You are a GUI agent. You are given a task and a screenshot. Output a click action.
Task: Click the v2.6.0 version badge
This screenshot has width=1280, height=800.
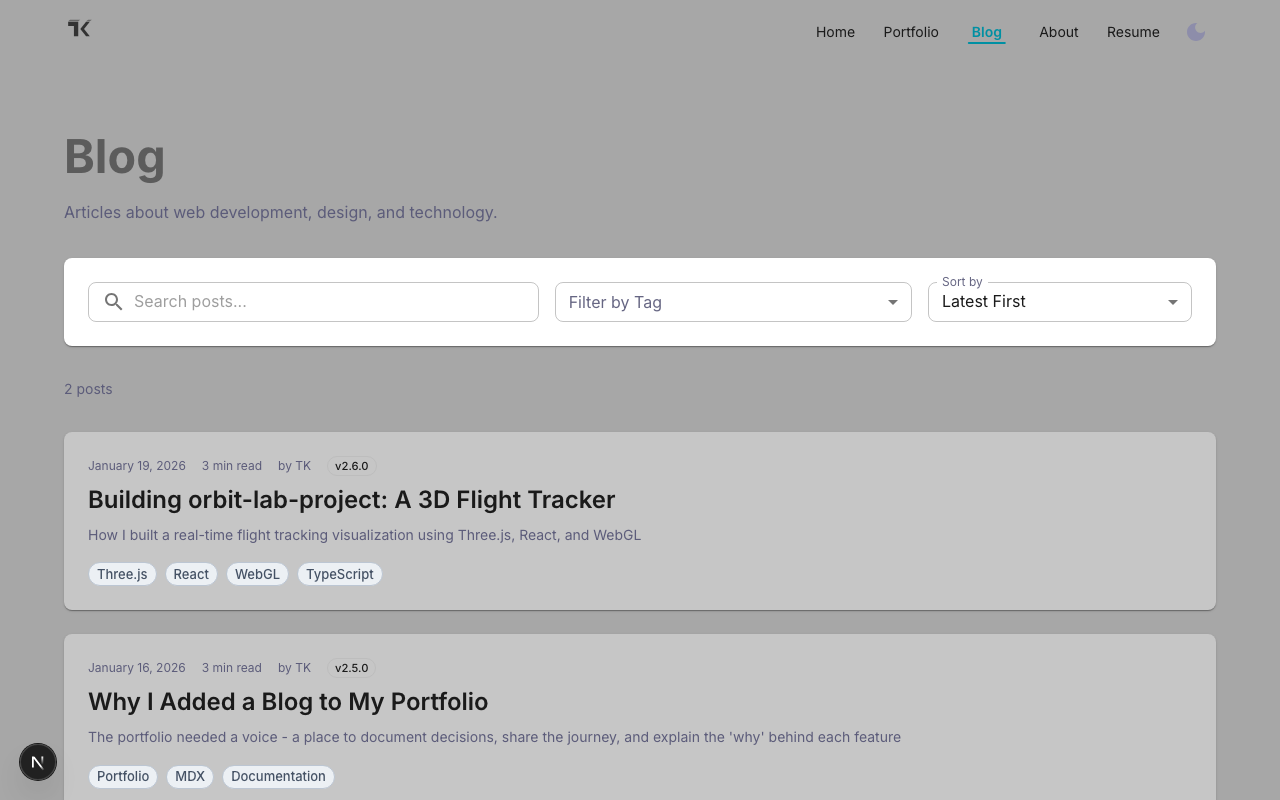351,466
